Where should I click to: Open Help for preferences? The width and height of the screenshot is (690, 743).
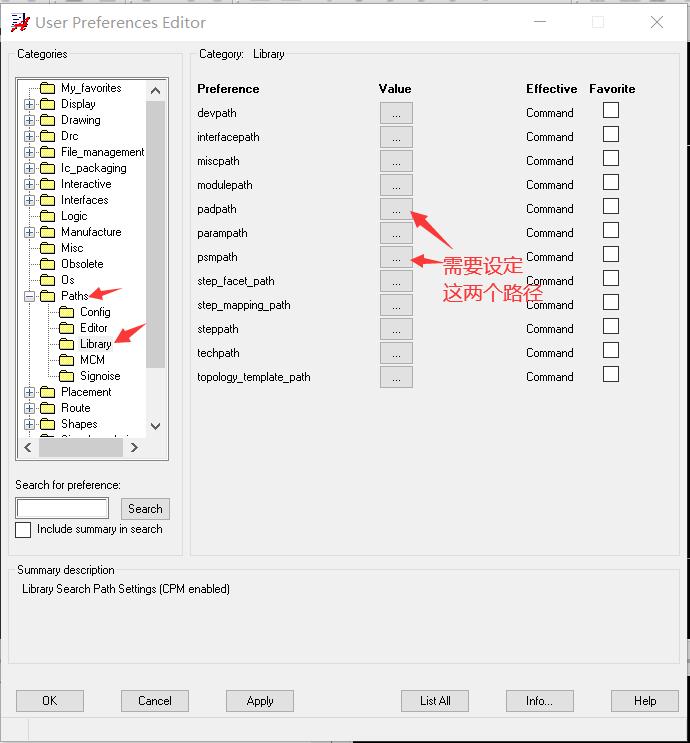[x=645, y=701]
